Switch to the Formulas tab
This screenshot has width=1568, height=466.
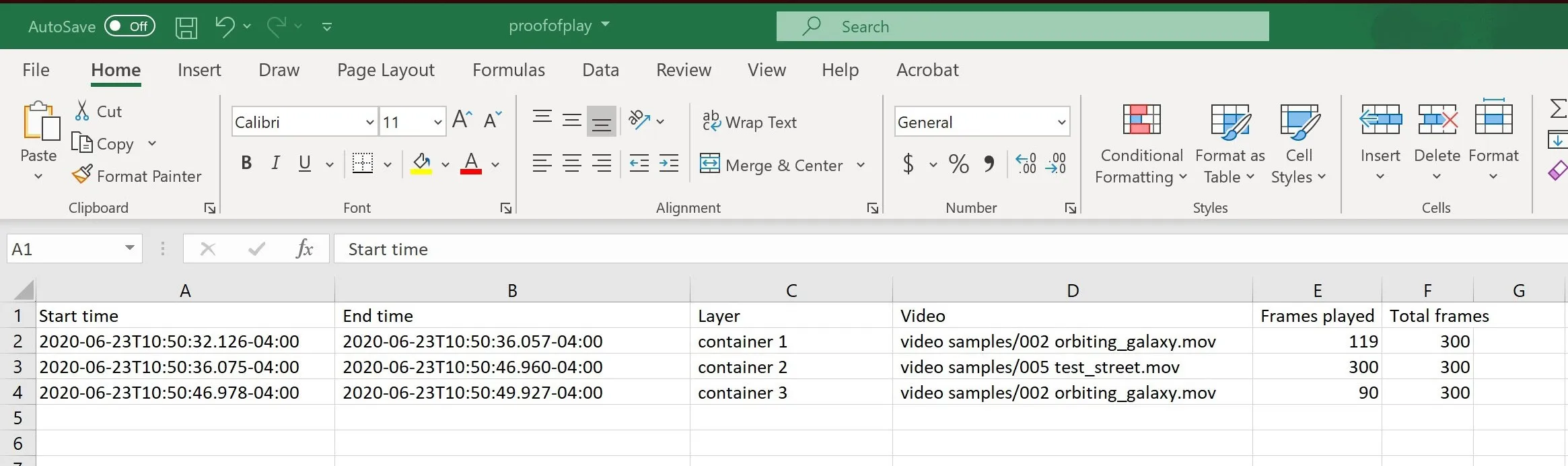click(509, 70)
